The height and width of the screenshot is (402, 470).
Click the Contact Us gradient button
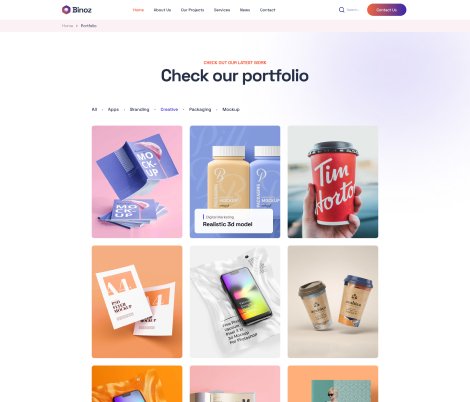click(x=387, y=10)
